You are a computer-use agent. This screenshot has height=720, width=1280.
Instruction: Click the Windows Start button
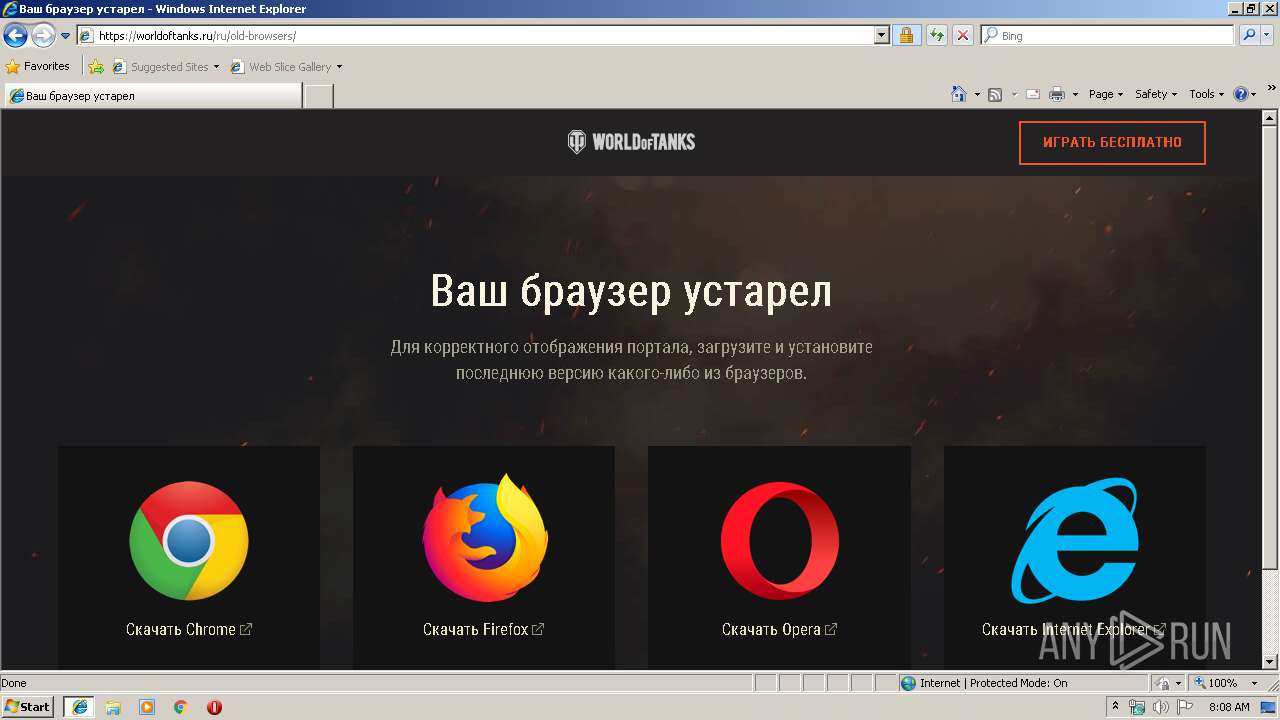(28, 707)
